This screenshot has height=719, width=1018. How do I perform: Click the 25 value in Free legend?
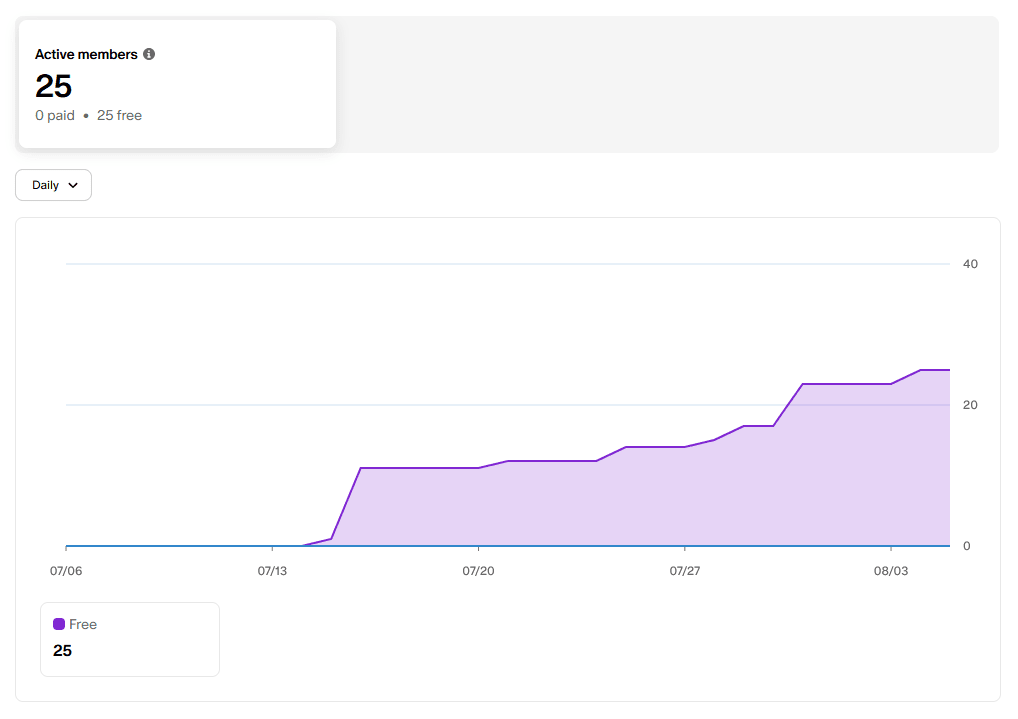click(62, 651)
